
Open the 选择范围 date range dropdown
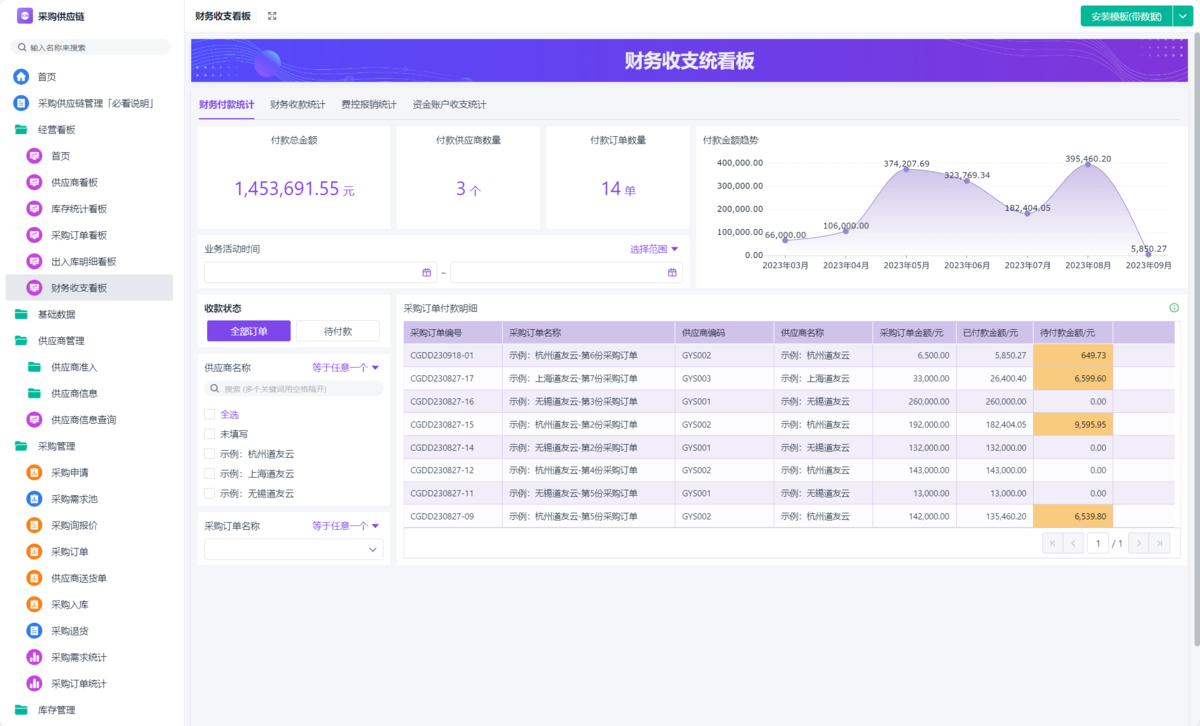[x=654, y=249]
